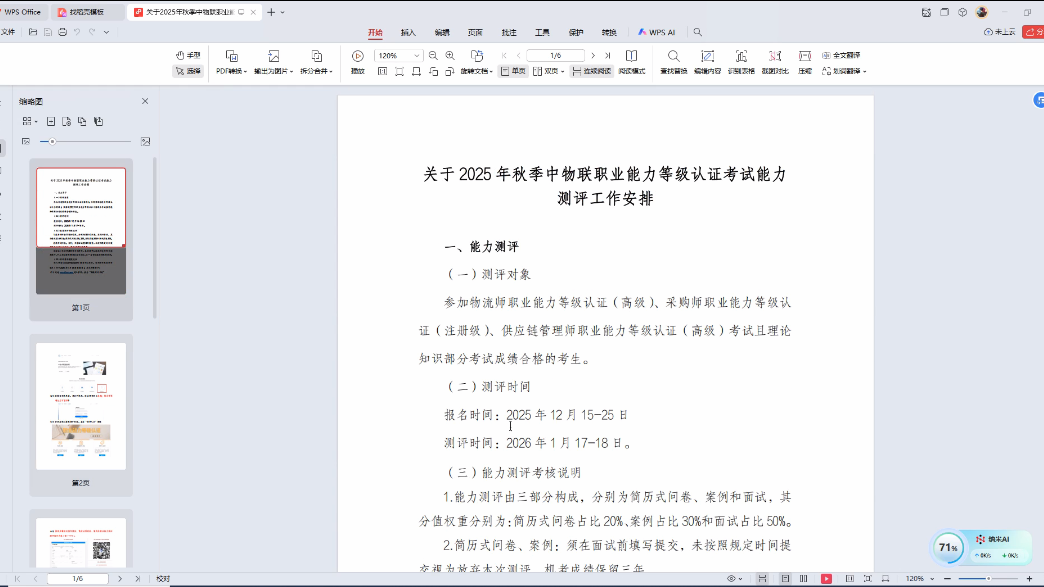Open the Tools (工具) ribbon tab
1044x587 pixels.
[x=542, y=32]
